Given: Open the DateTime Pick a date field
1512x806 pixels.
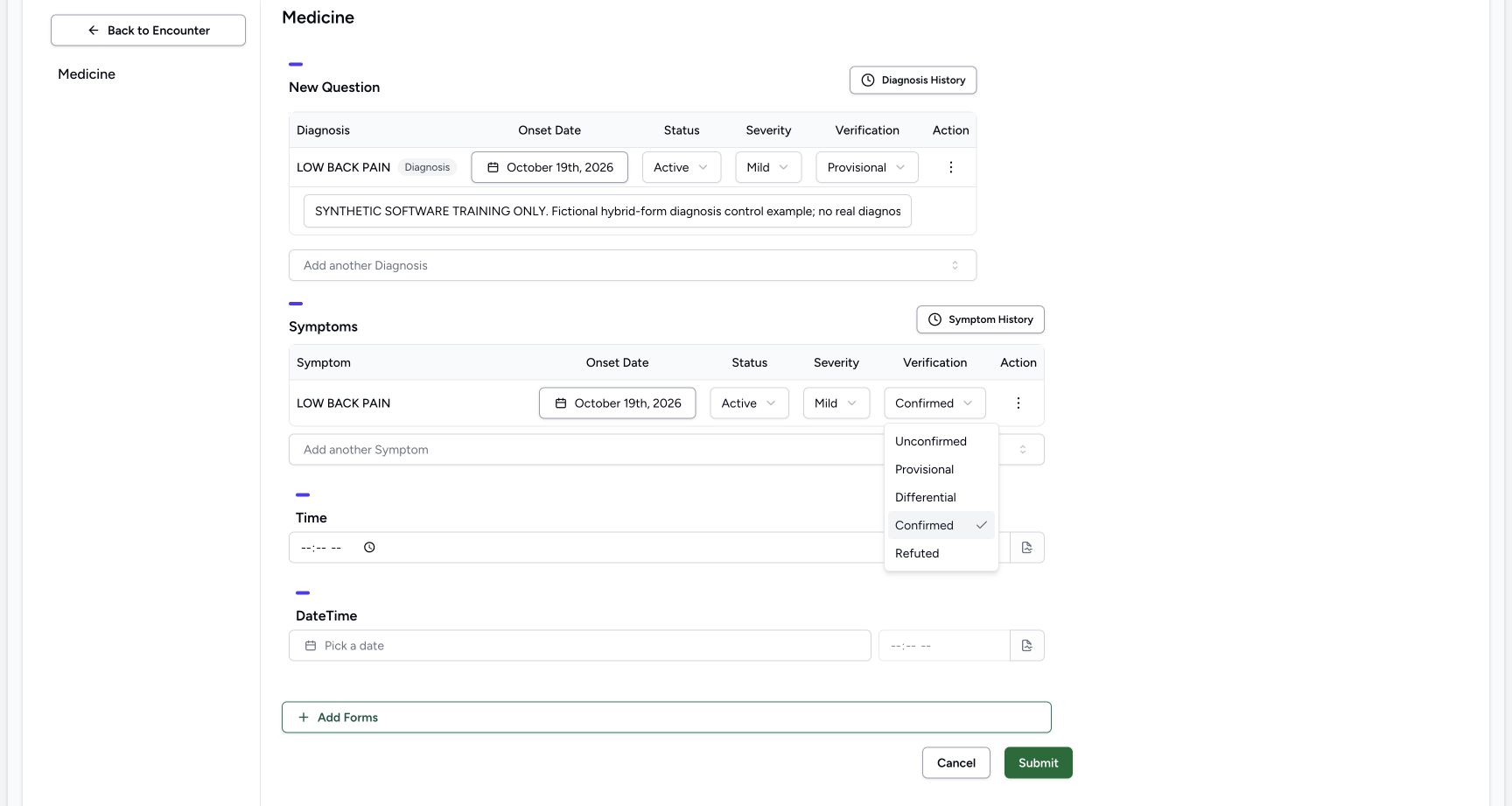Looking at the screenshot, I should point(580,646).
